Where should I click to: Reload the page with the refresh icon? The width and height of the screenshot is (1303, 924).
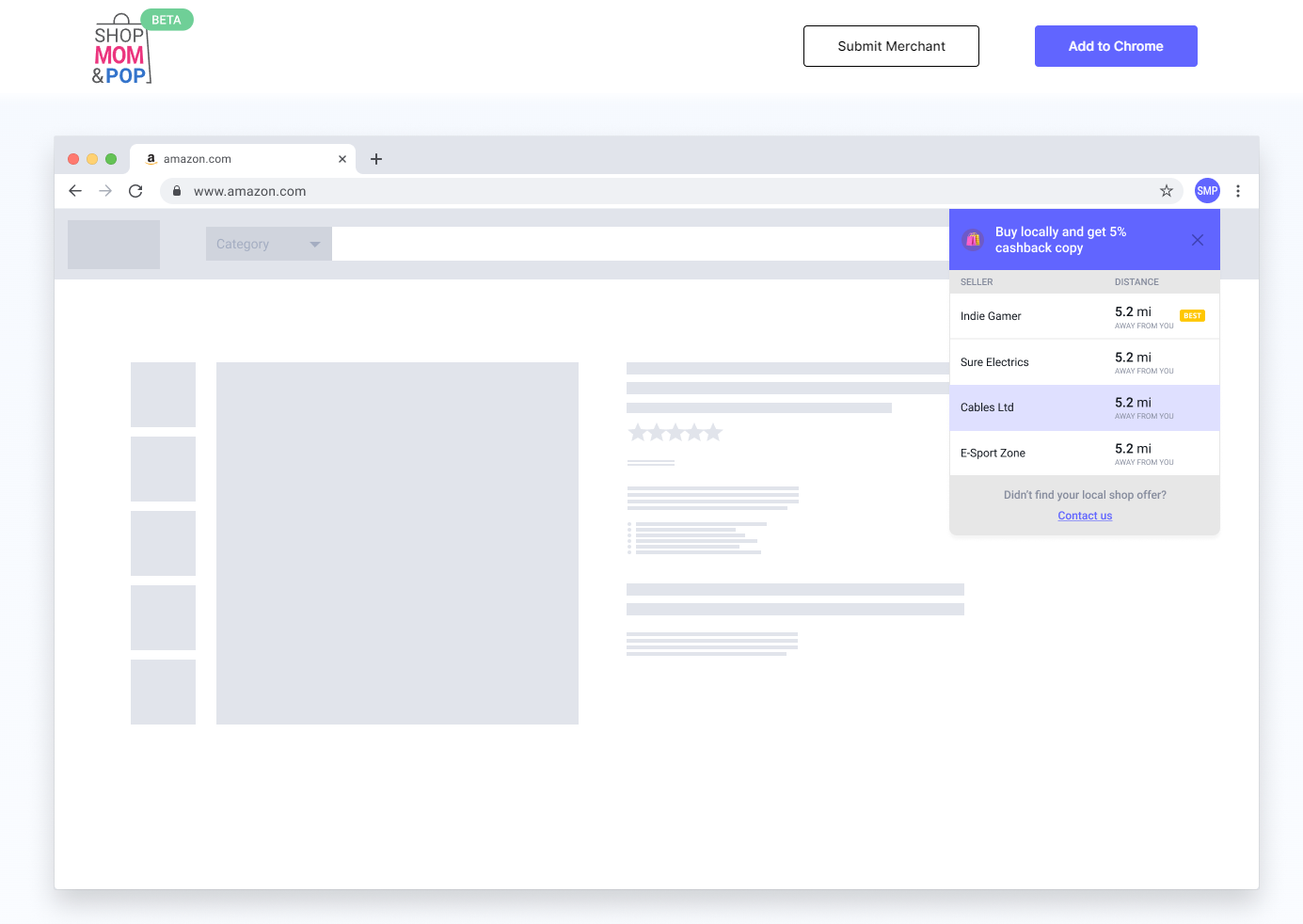coord(135,191)
